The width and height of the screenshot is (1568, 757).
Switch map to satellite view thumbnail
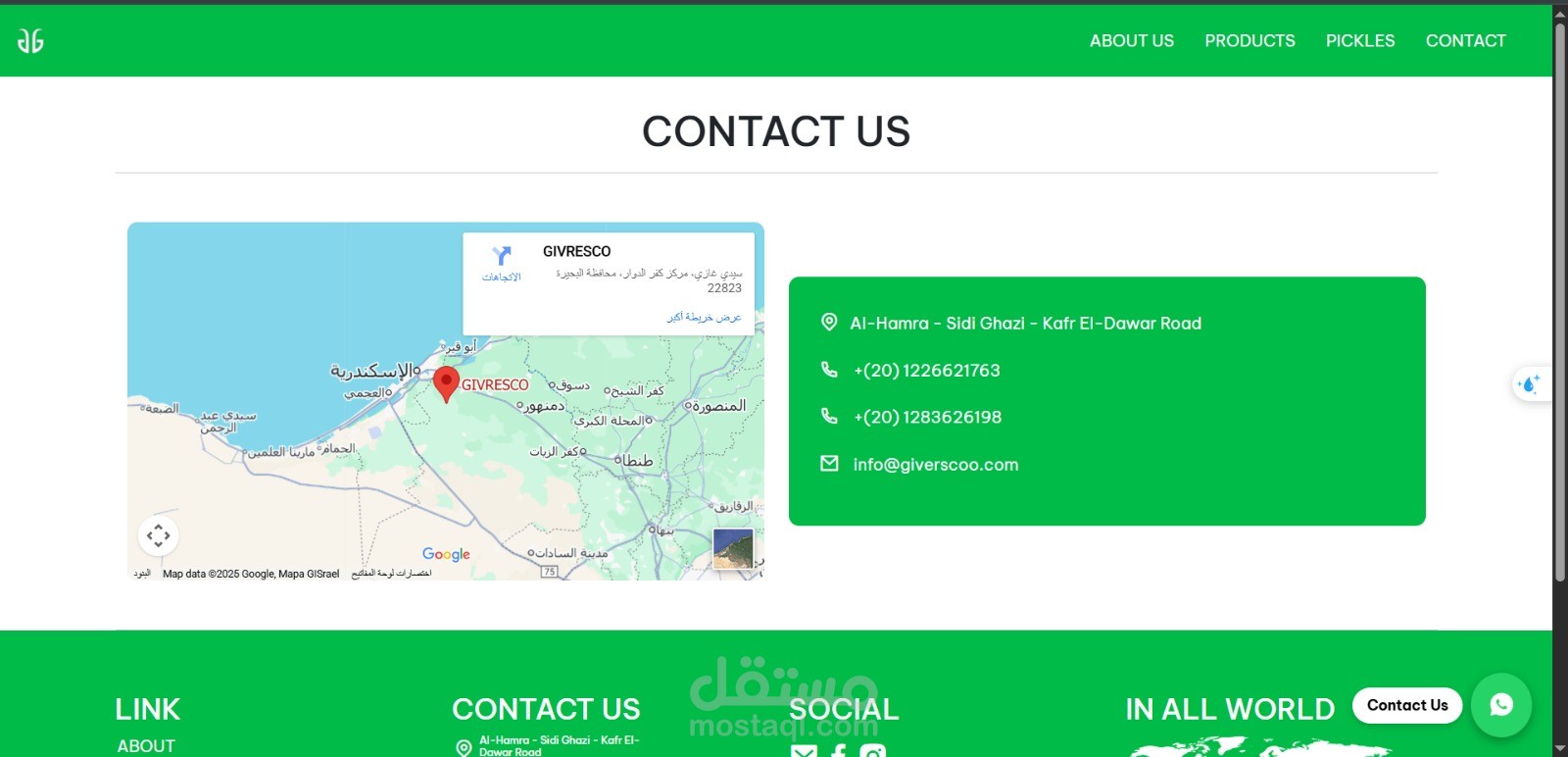point(733,548)
